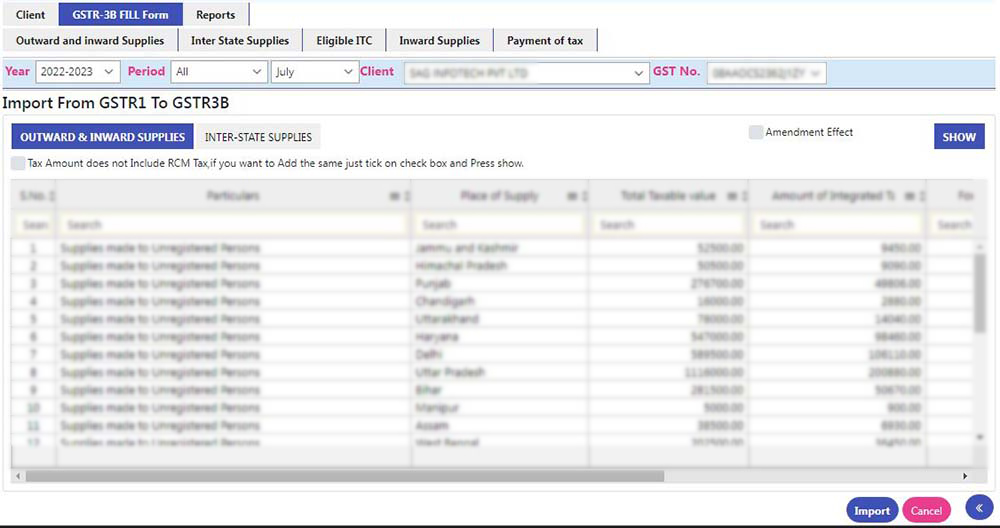Go to the Reports tab
1000x528 pixels.
click(215, 15)
